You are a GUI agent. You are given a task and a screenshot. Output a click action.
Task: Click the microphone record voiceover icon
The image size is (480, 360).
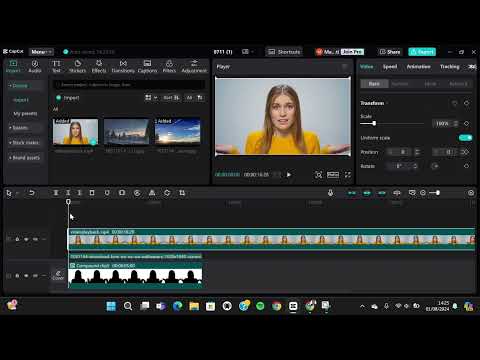pyautogui.click(x=330, y=193)
